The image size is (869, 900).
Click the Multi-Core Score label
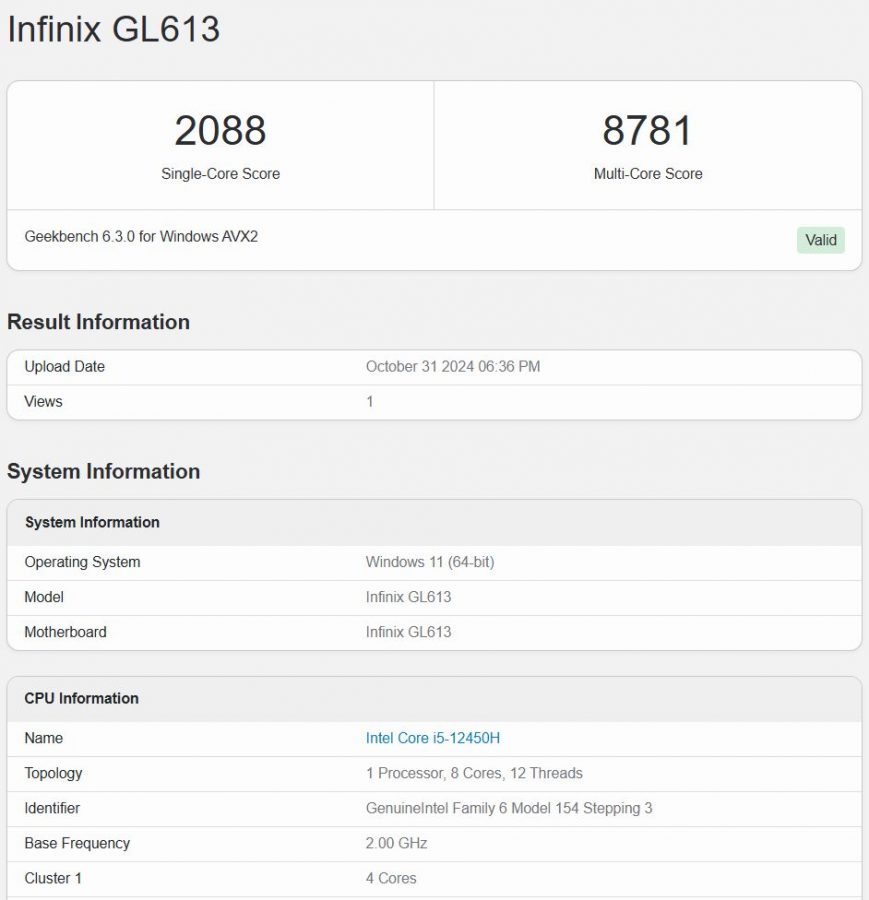pyautogui.click(x=648, y=174)
